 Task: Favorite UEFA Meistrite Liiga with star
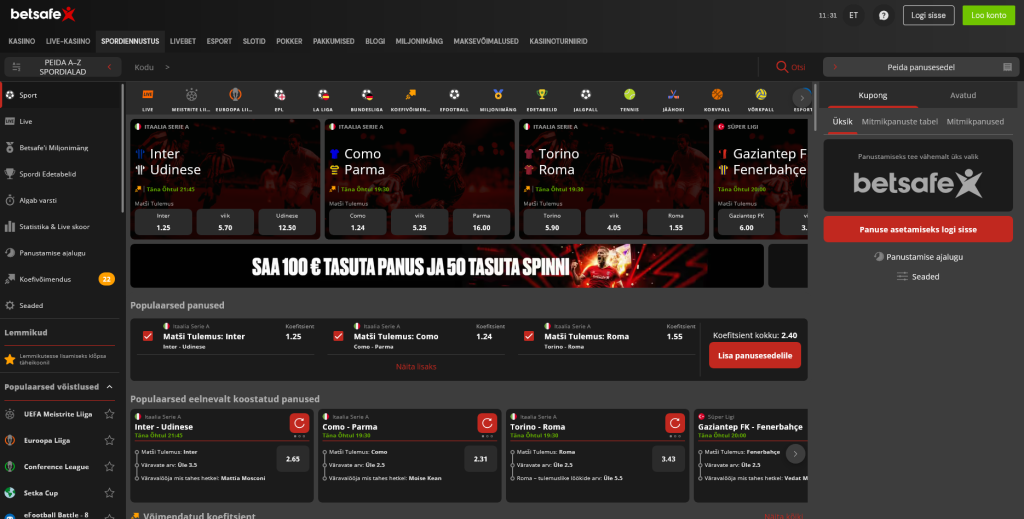coord(110,414)
